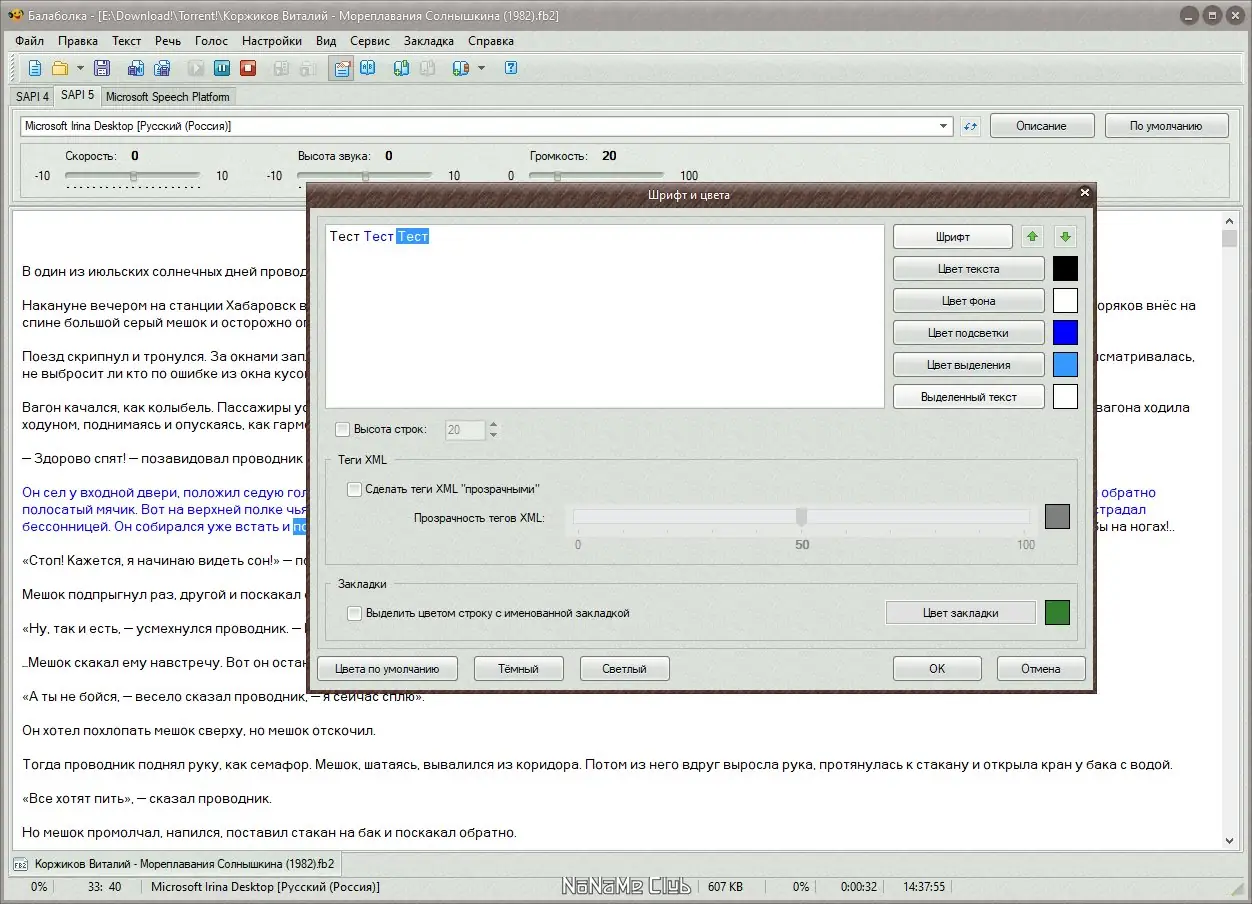Click the Save floppy disk icon
Viewport: 1252px width, 904px height.
(101, 69)
